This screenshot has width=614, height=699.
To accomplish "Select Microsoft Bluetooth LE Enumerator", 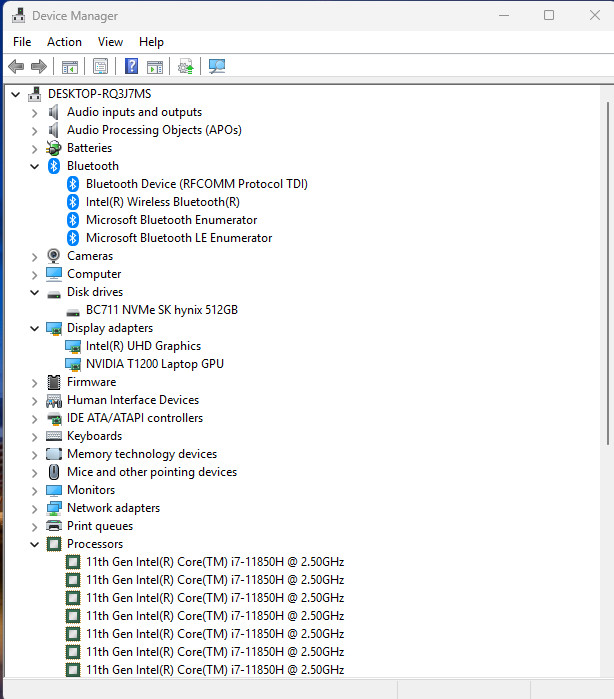I will 179,238.
